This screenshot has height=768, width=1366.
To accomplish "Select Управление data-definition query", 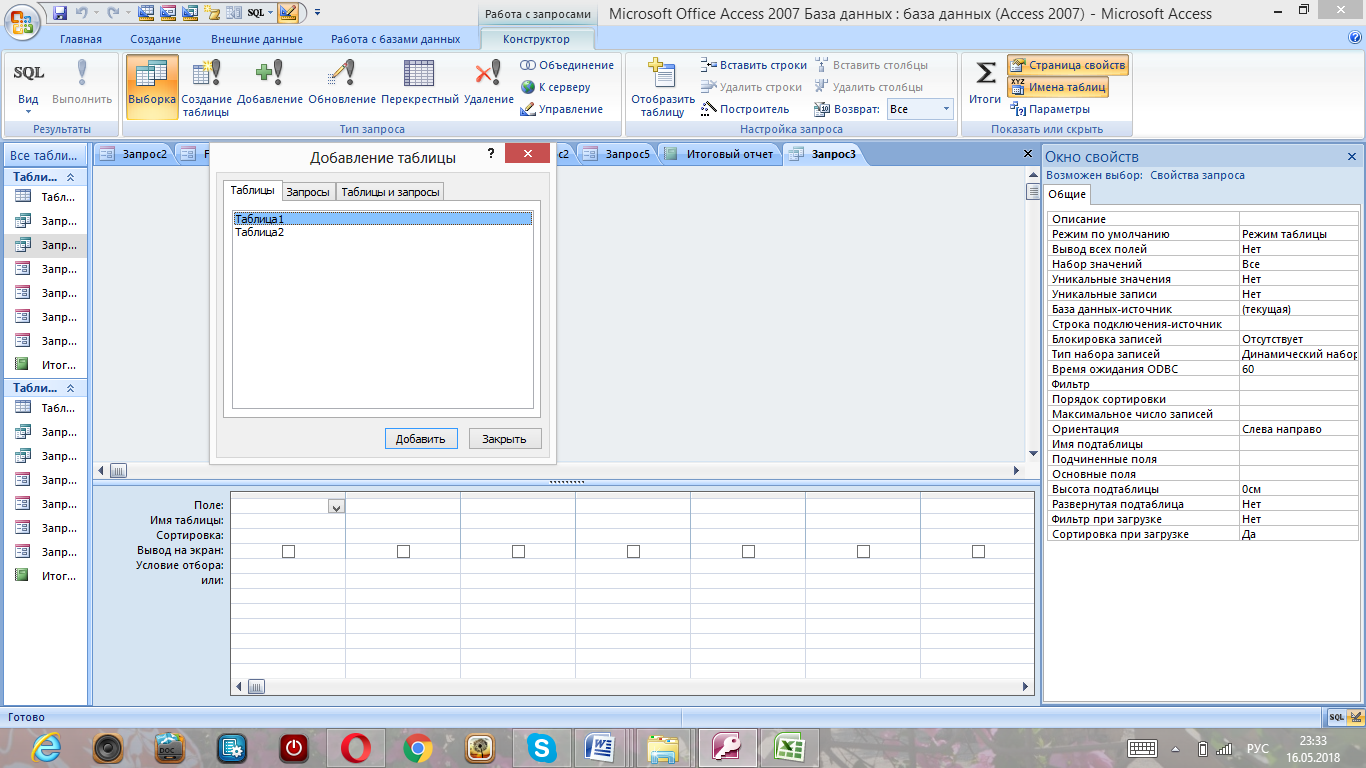I will [x=561, y=109].
